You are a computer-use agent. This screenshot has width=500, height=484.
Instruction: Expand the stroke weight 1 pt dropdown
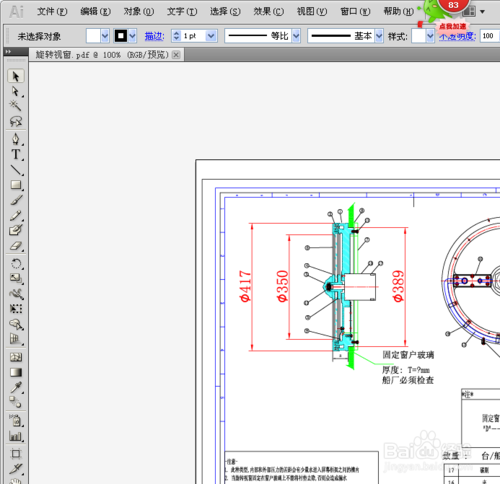(x=211, y=36)
